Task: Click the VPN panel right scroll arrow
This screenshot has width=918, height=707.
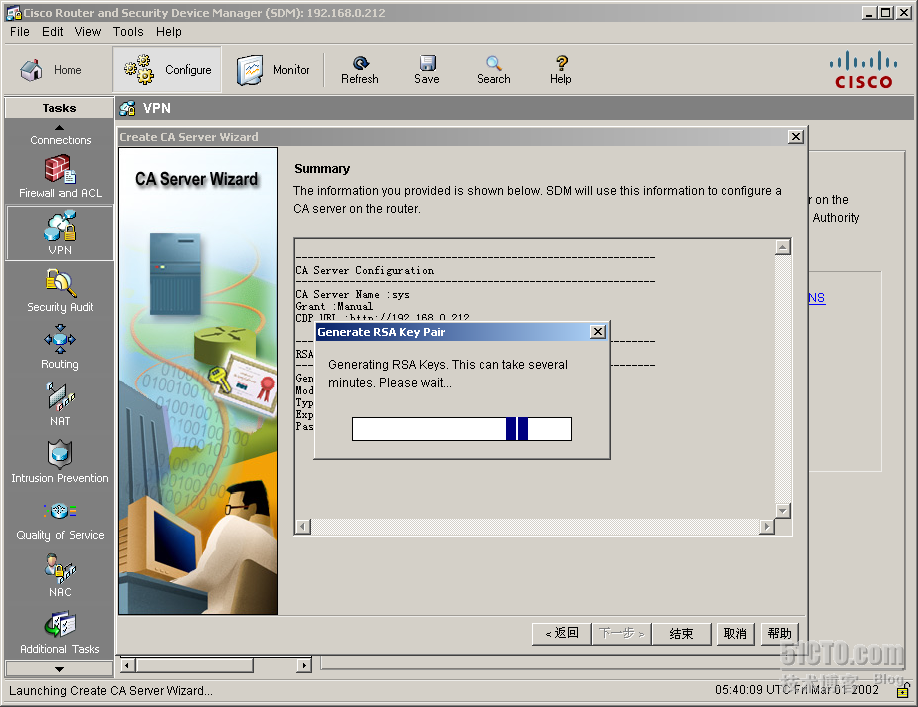Action: coord(303,665)
